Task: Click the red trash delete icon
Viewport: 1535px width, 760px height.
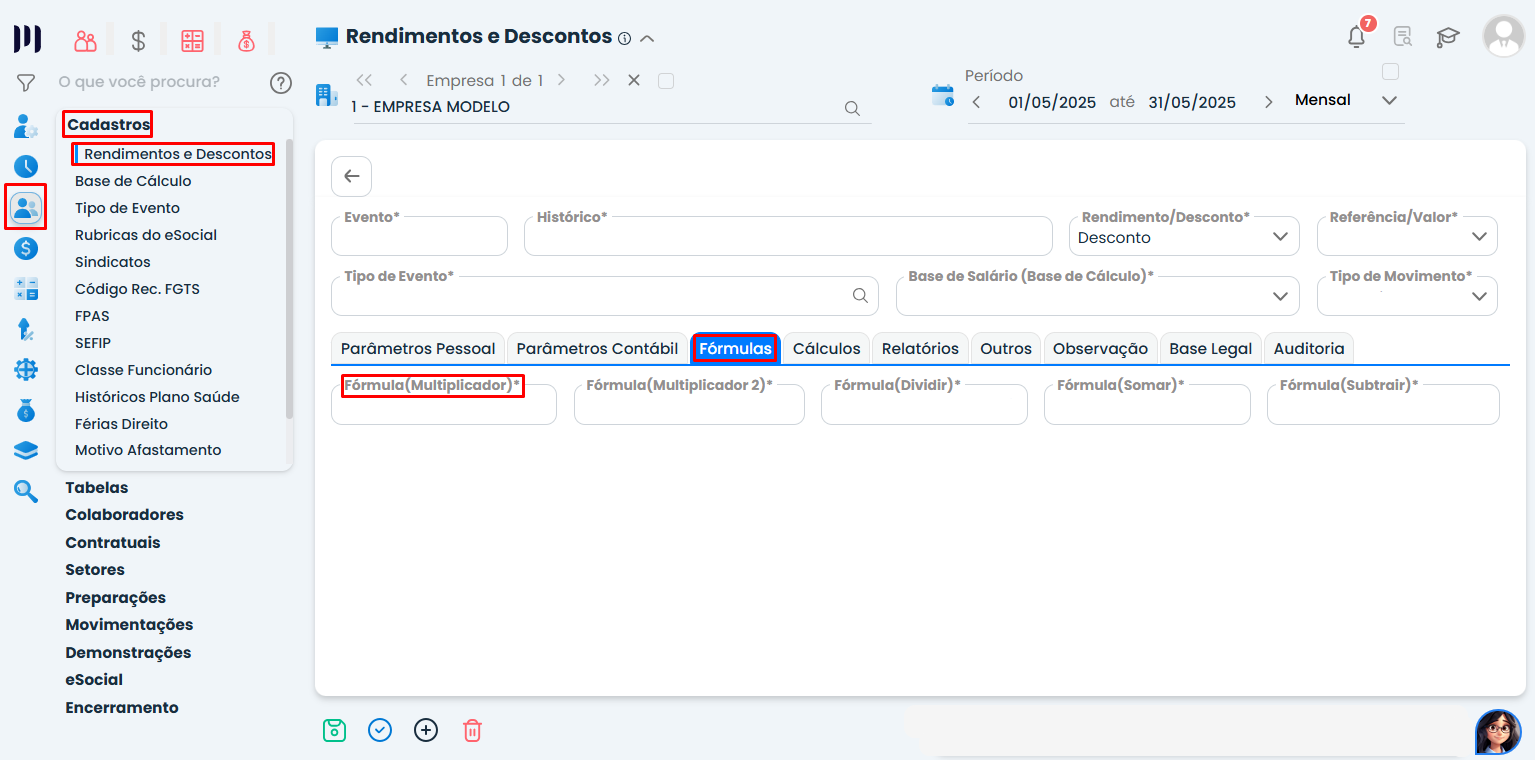Action: click(472, 730)
